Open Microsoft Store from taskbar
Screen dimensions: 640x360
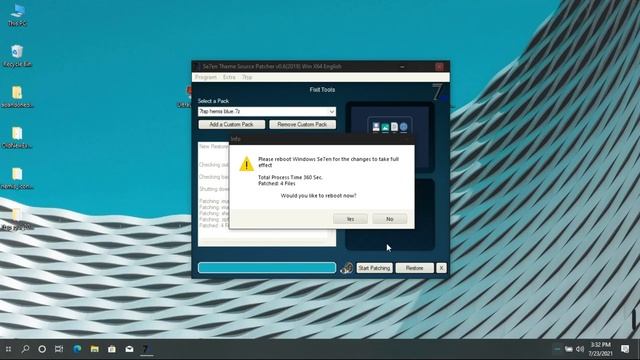[112, 349]
